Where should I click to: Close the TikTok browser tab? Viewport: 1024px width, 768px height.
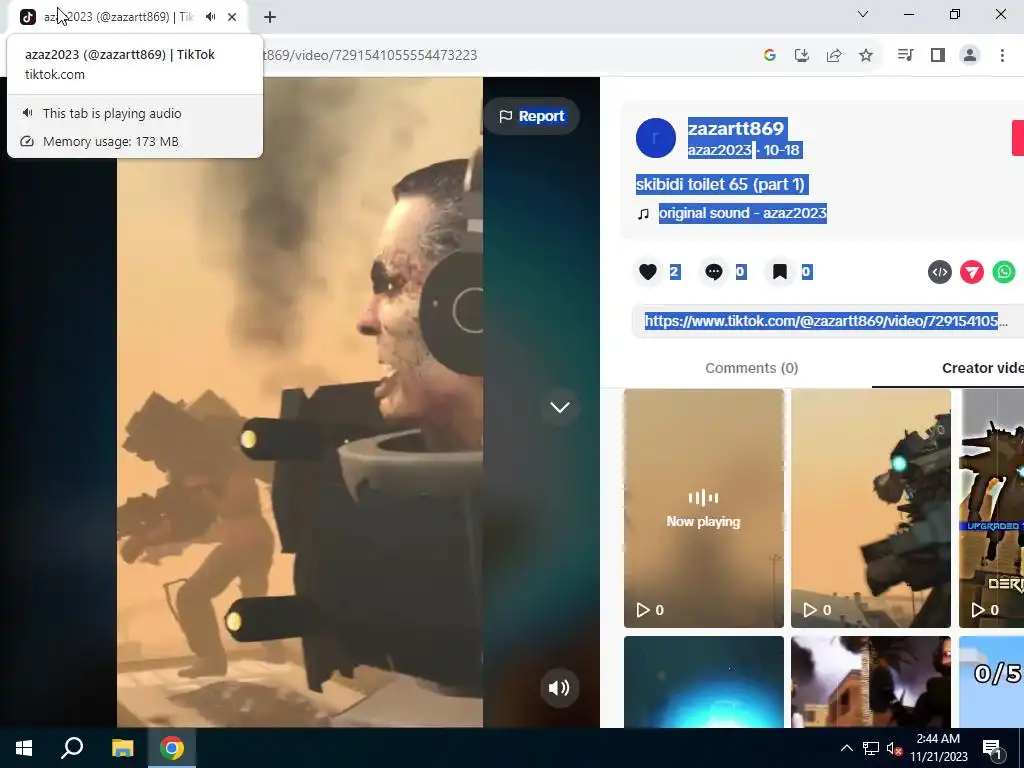pos(232,17)
